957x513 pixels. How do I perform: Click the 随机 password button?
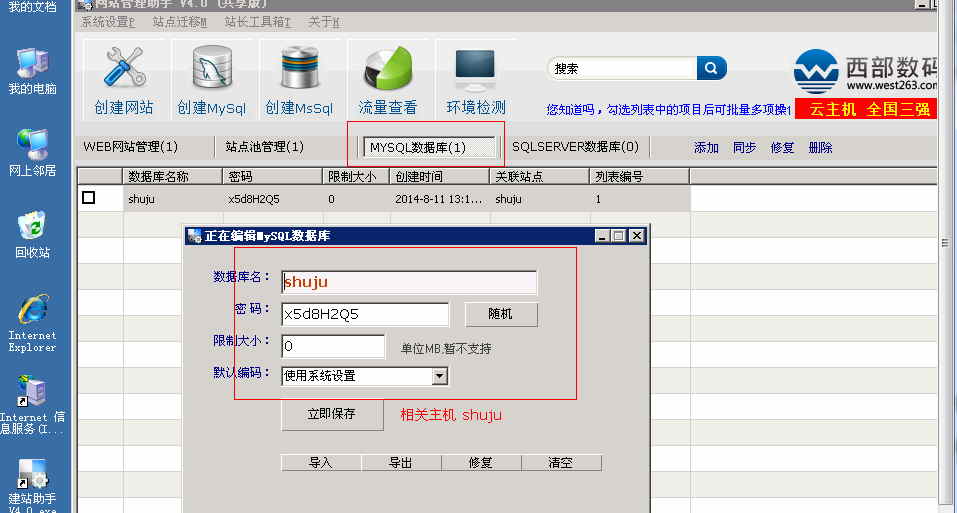point(501,314)
